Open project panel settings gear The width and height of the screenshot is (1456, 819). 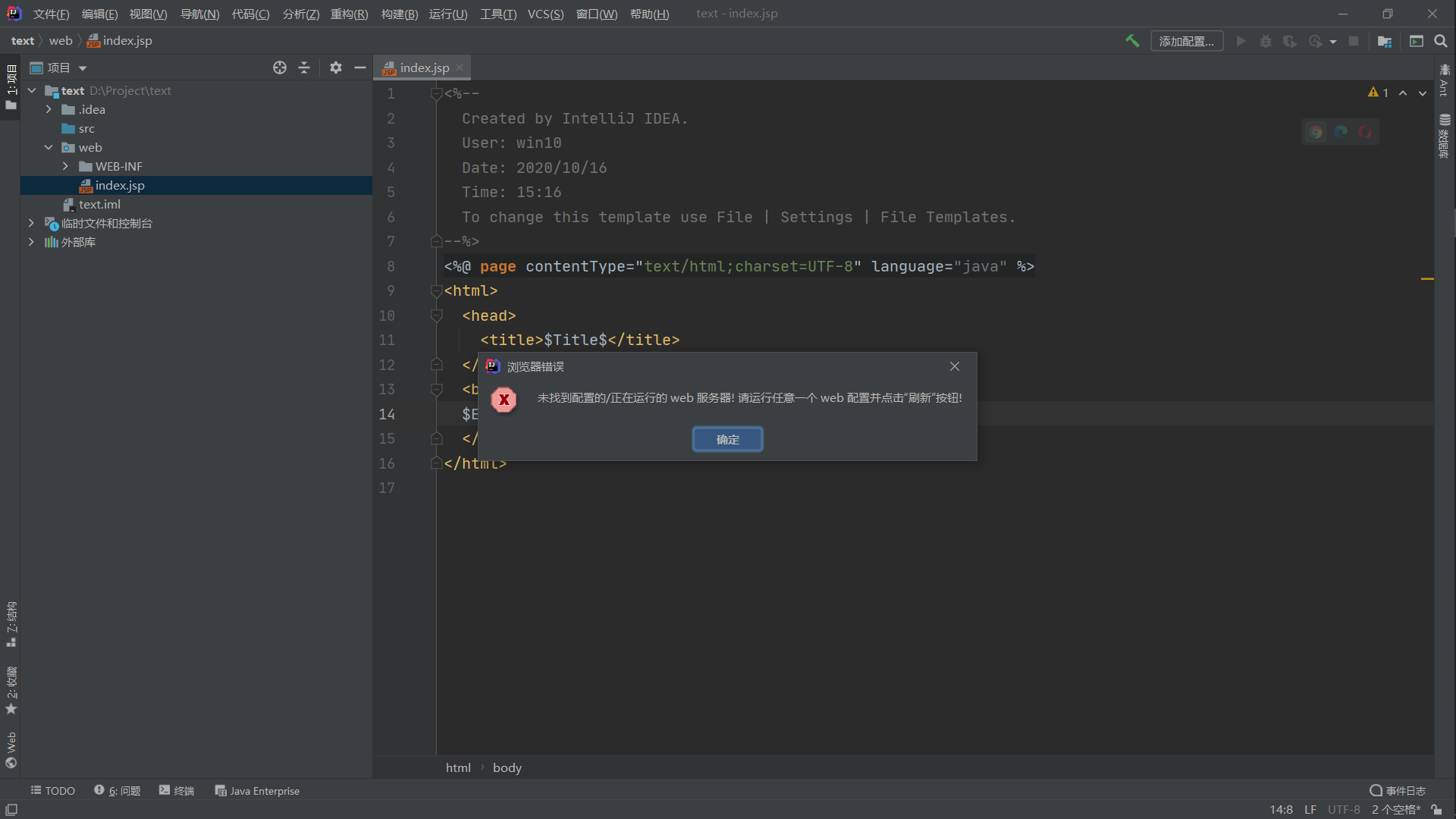(x=336, y=67)
